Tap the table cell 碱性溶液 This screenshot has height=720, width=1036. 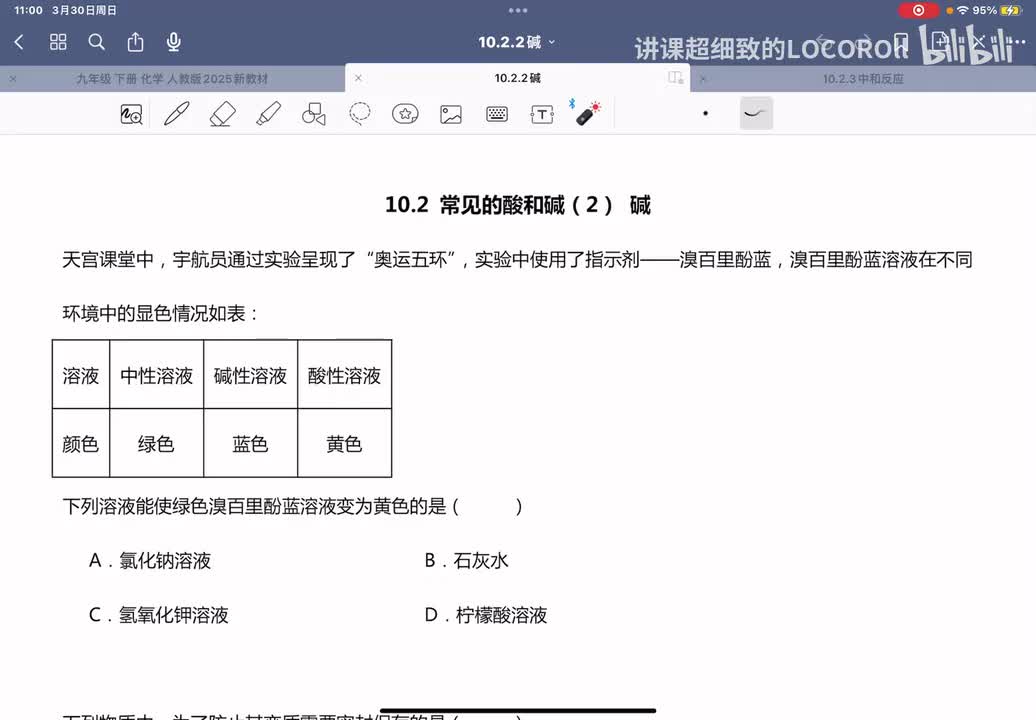point(250,376)
